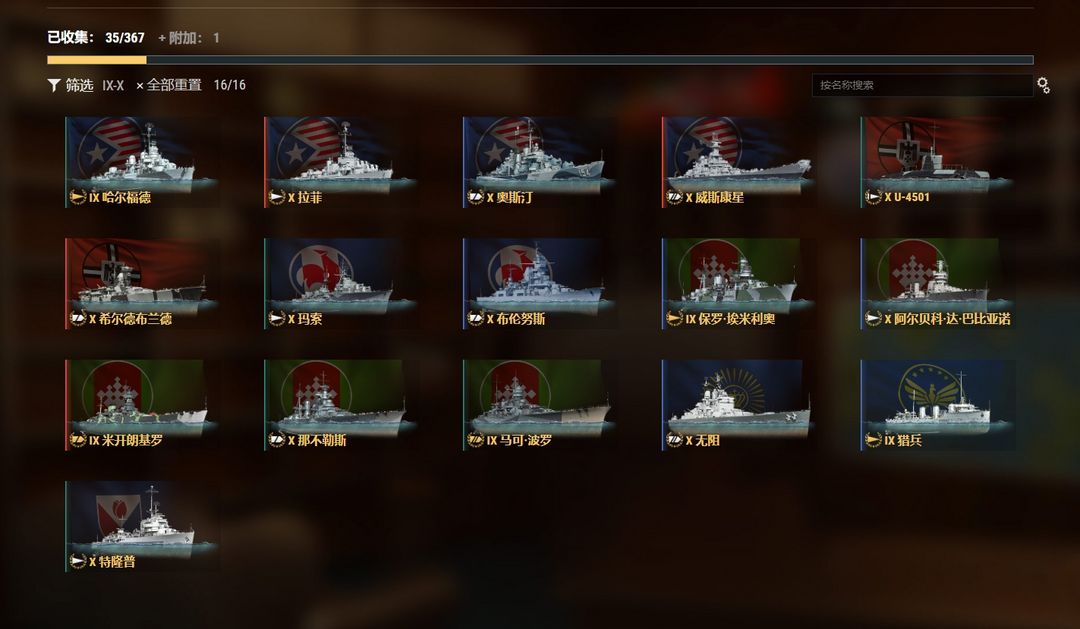Click the IX-X tier filter tag
The height and width of the screenshot is (629, 1080).
(x=113, y=85)
